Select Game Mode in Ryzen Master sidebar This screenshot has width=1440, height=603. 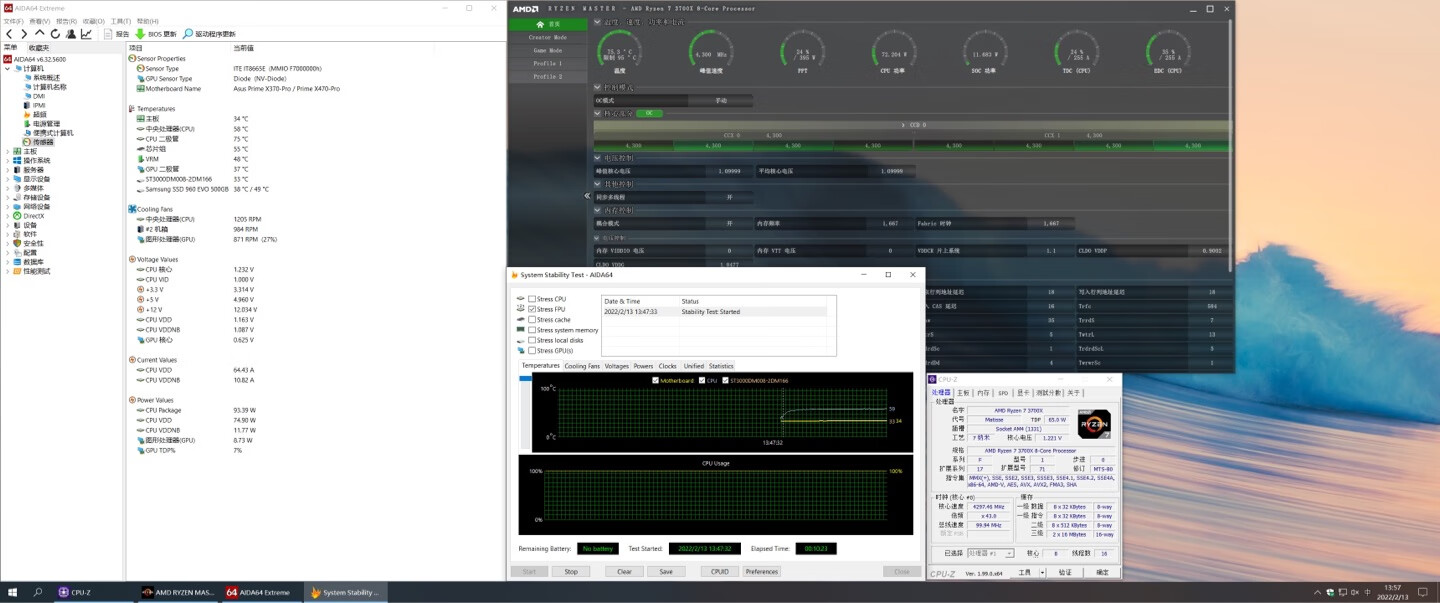pos(546,50)
